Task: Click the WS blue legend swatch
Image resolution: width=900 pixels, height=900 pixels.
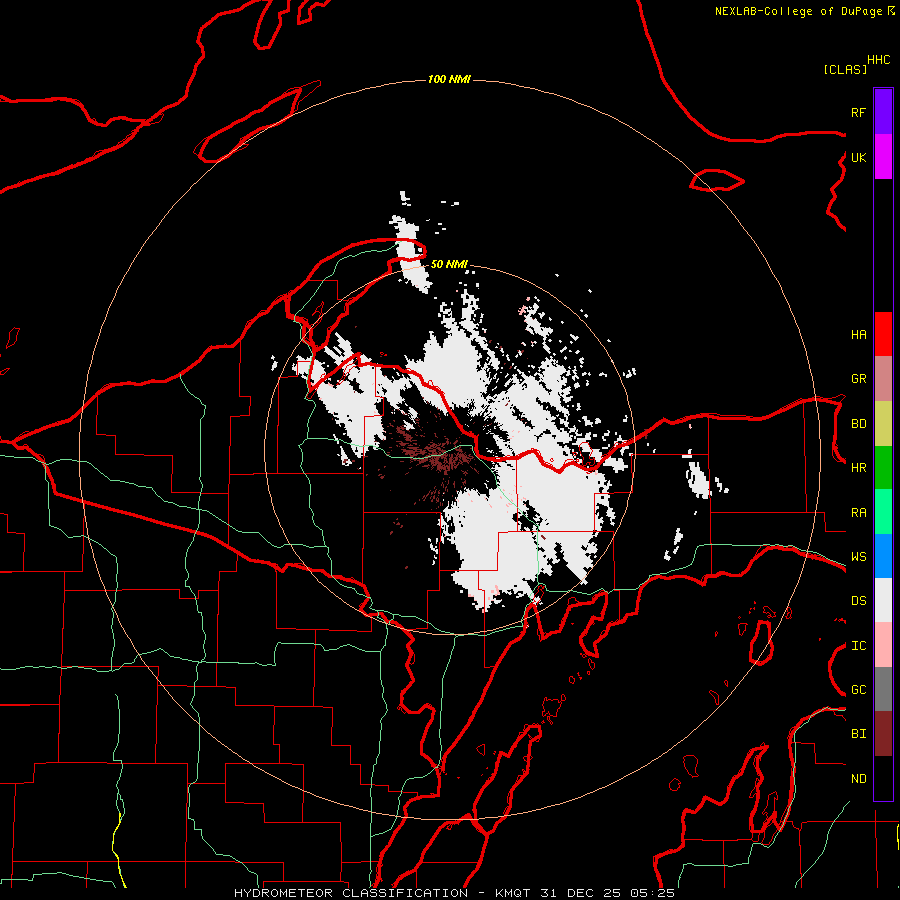Action: point(883,556)
